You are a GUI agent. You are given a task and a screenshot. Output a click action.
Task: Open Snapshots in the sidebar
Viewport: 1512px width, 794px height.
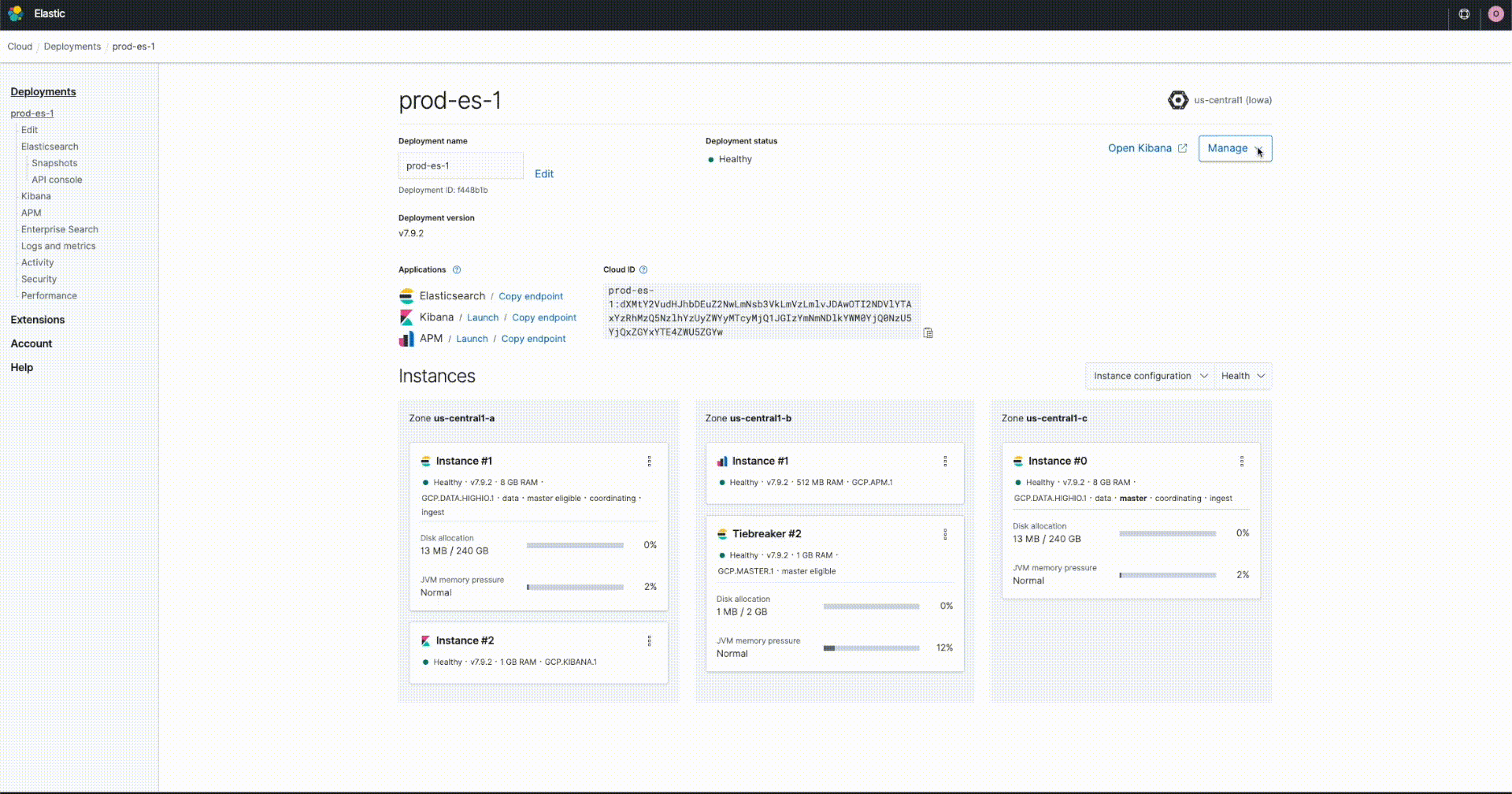pos(54,163)
